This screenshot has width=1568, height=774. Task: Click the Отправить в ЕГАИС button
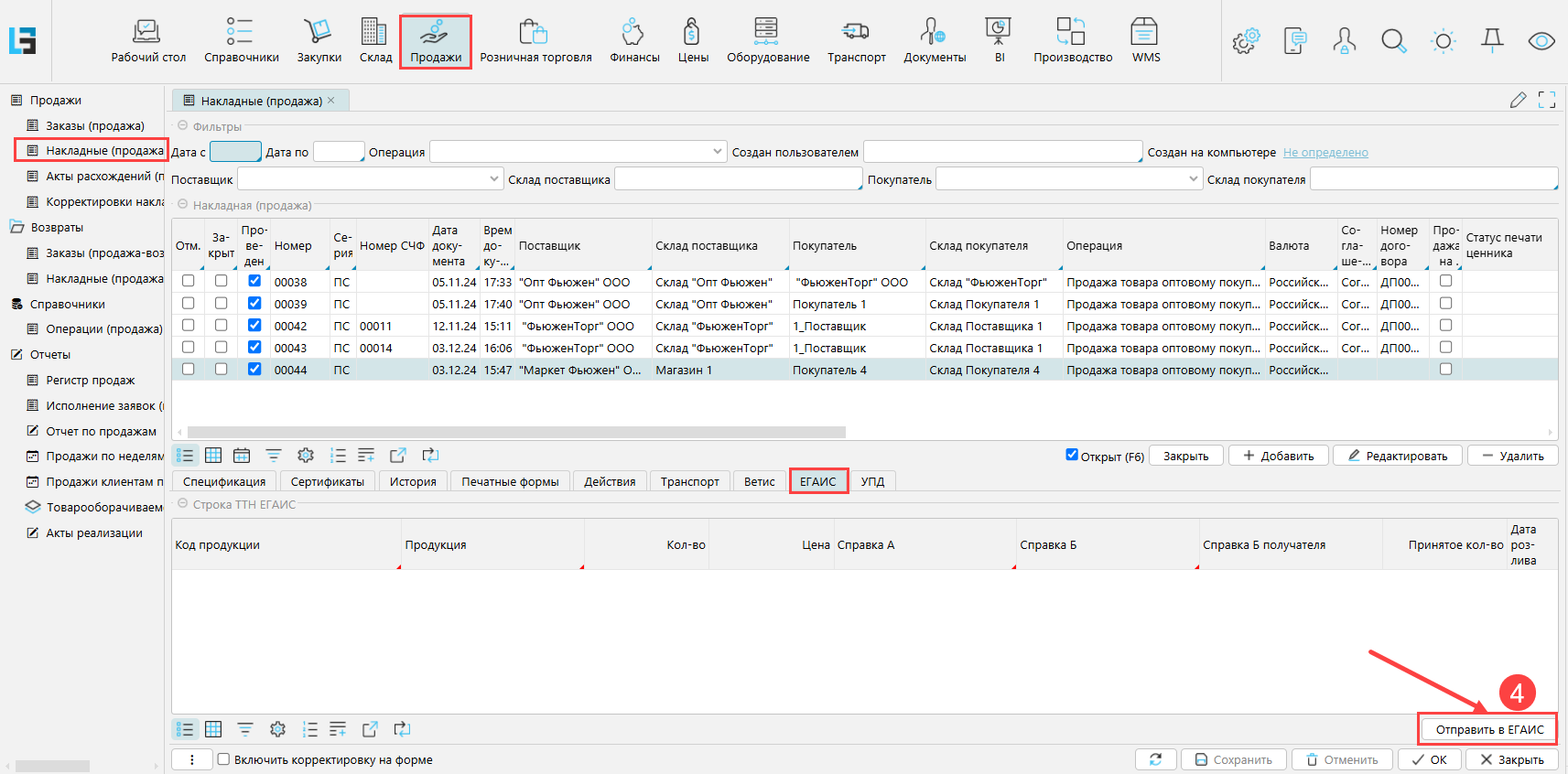tap(1488, 729)
